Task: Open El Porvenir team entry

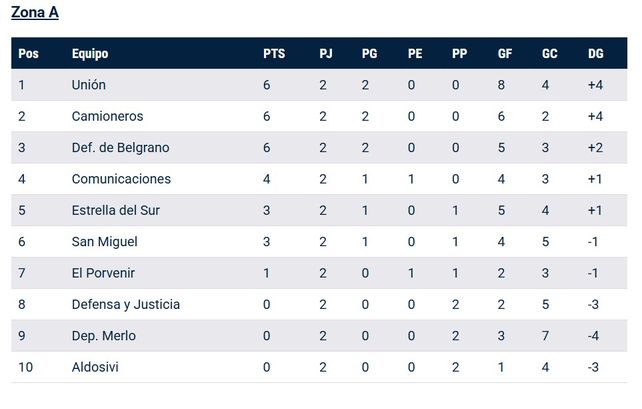Action: coord(103,273)
